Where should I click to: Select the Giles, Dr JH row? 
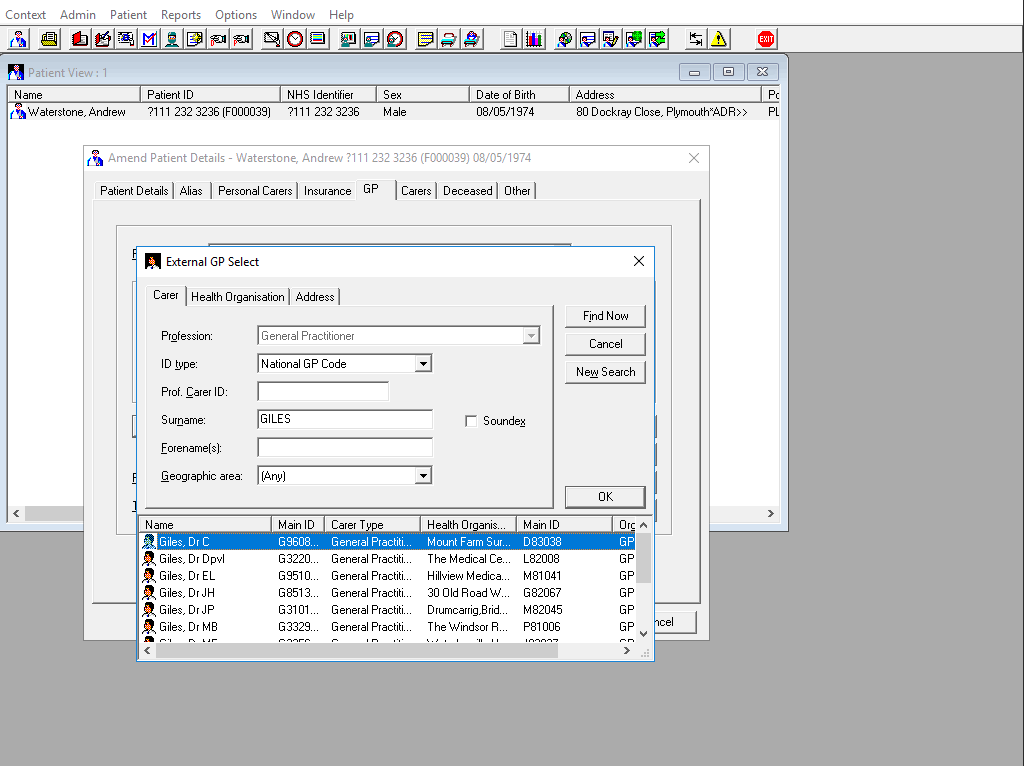(388, 593)
